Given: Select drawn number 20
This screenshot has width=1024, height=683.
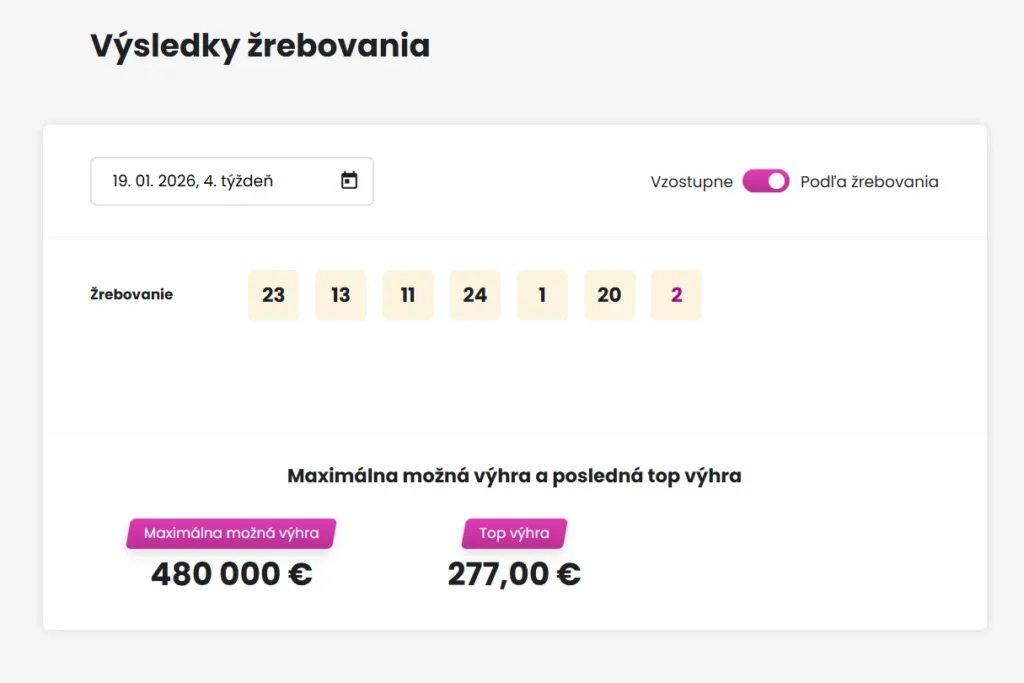Looking at the screenshot, I should point(609,295).
